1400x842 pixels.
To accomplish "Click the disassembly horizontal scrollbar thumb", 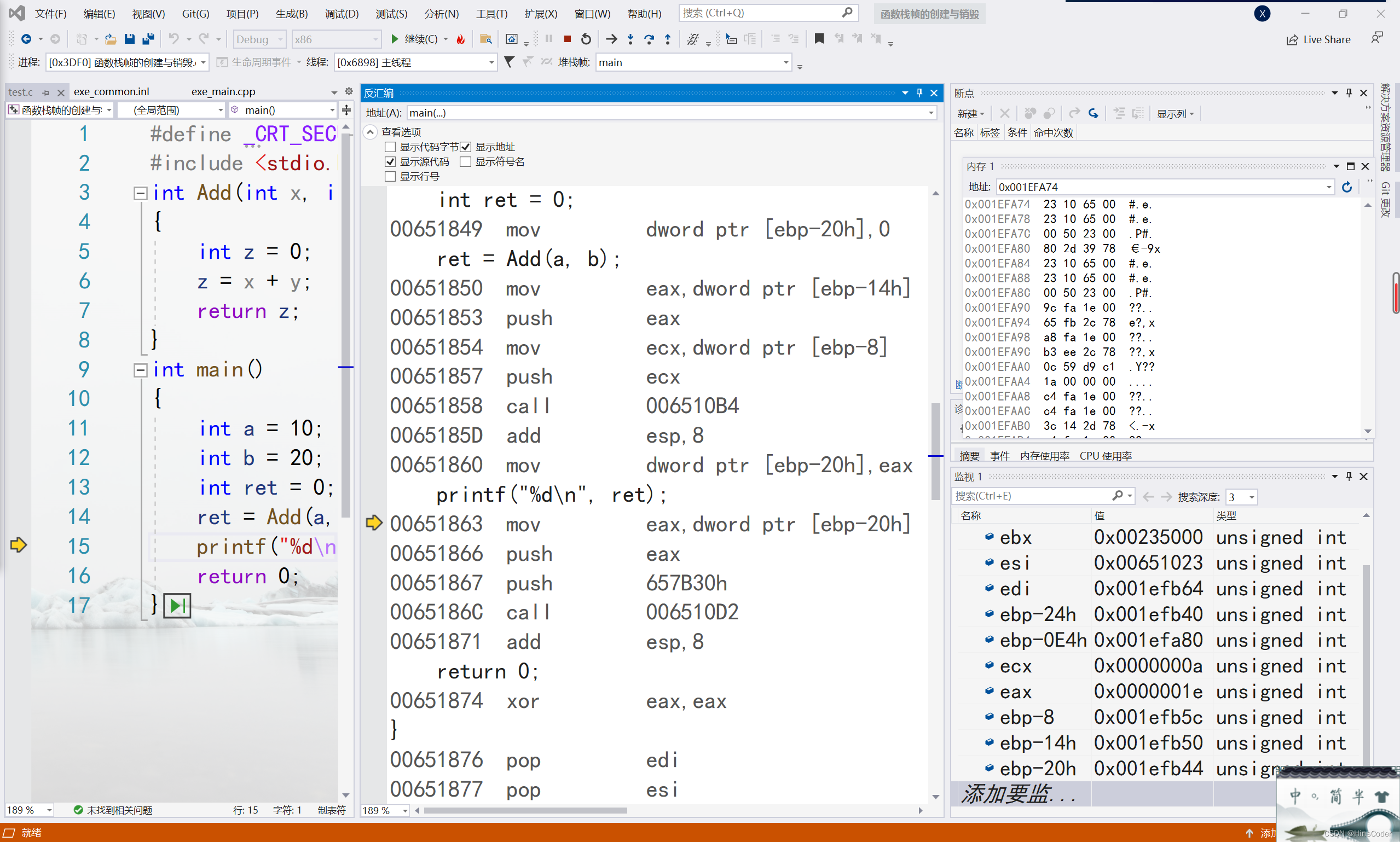I will tap(525, 810).
